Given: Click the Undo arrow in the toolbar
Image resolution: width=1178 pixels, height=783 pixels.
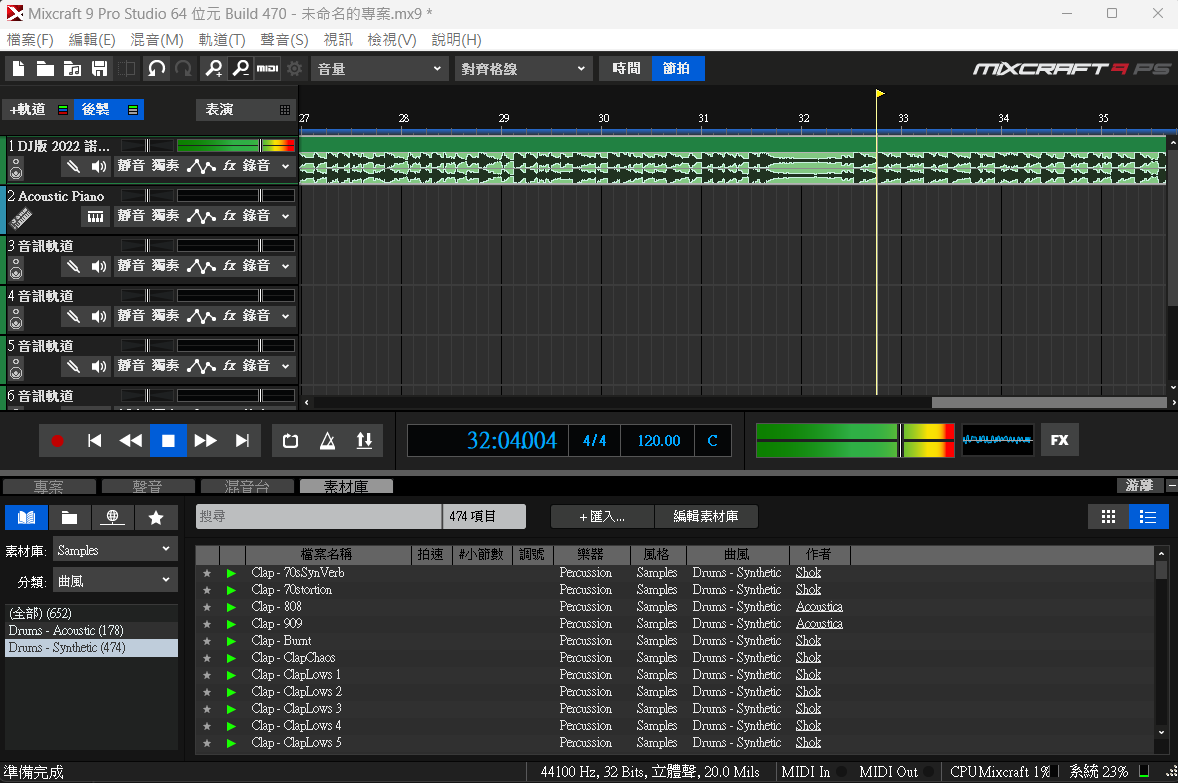Looking at the screenshot, I should point(156,69).
